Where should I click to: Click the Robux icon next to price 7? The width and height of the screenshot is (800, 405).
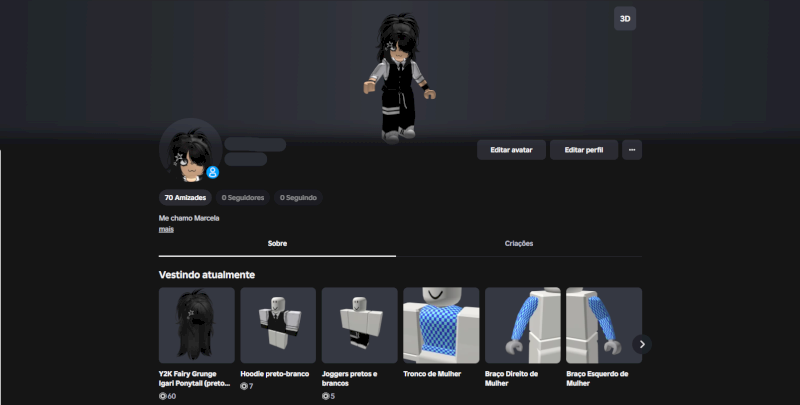(x=244, y=386)
